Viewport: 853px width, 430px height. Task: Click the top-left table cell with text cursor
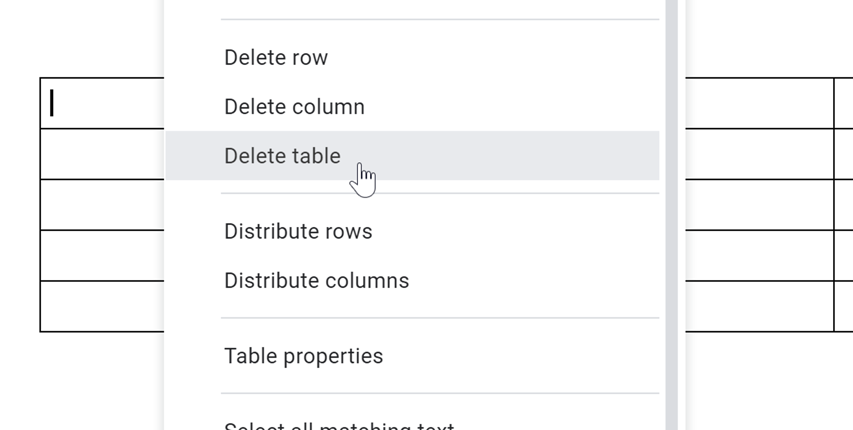click(x=102, y=103)
